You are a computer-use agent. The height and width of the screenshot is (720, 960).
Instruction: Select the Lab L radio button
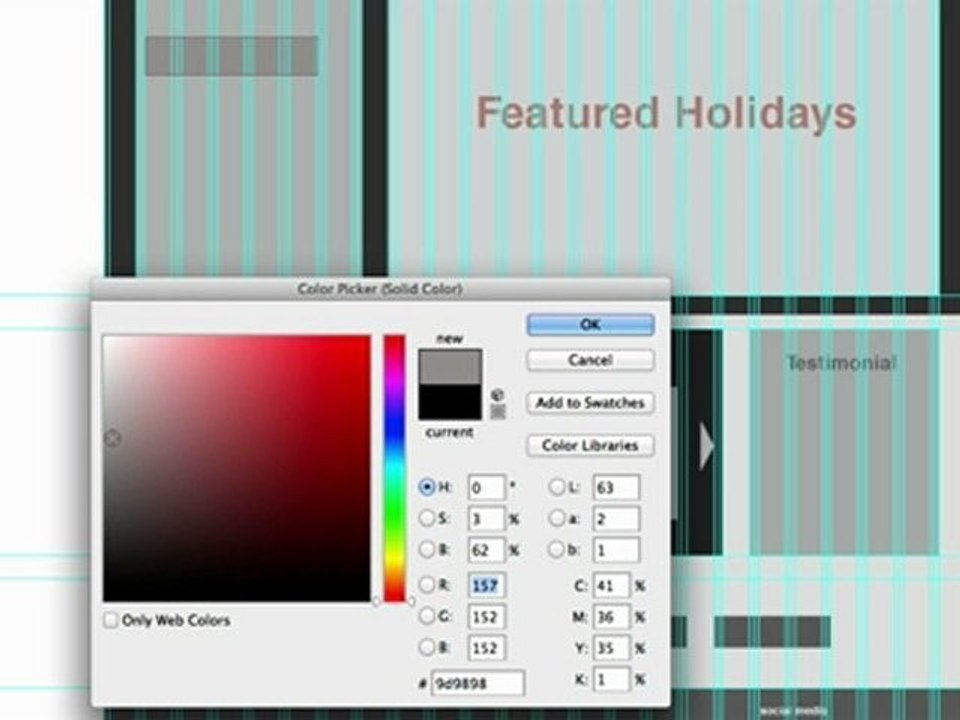click(x=556, y=487)
